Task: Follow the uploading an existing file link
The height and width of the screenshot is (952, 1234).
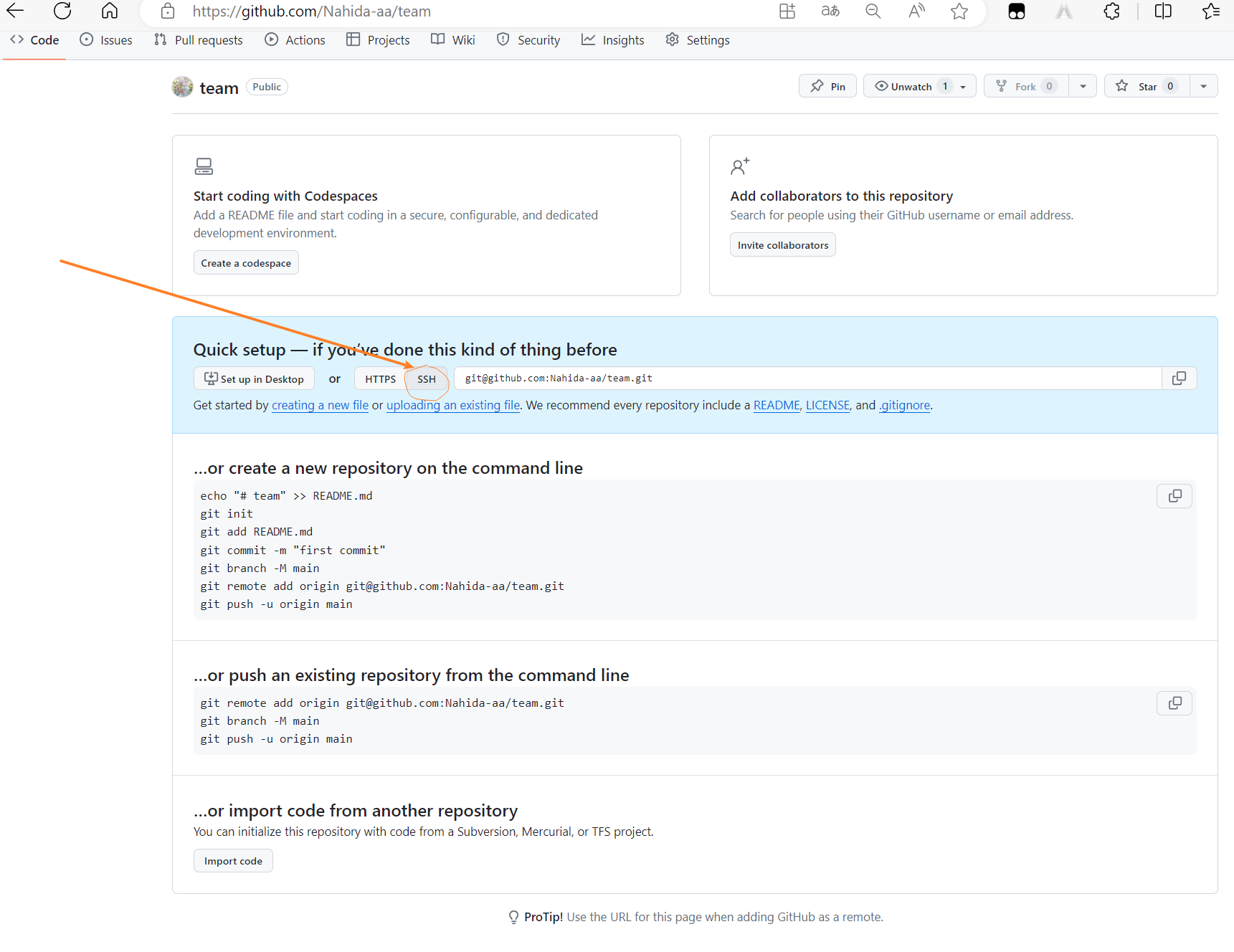Action: (453, 405)
